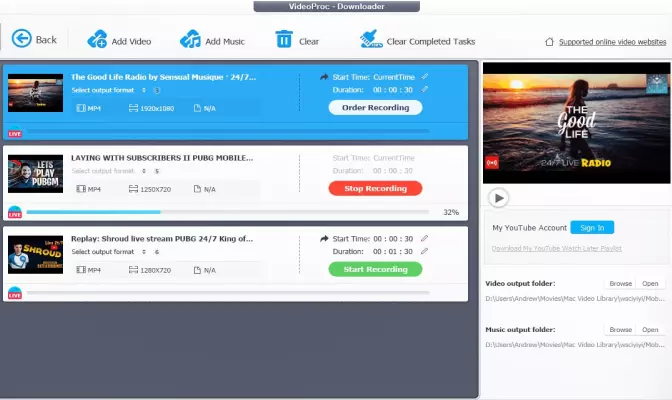Viewport: 672px width, 400px height.
Task: Browse for video output folder
Action: click(x=621, y=283)
